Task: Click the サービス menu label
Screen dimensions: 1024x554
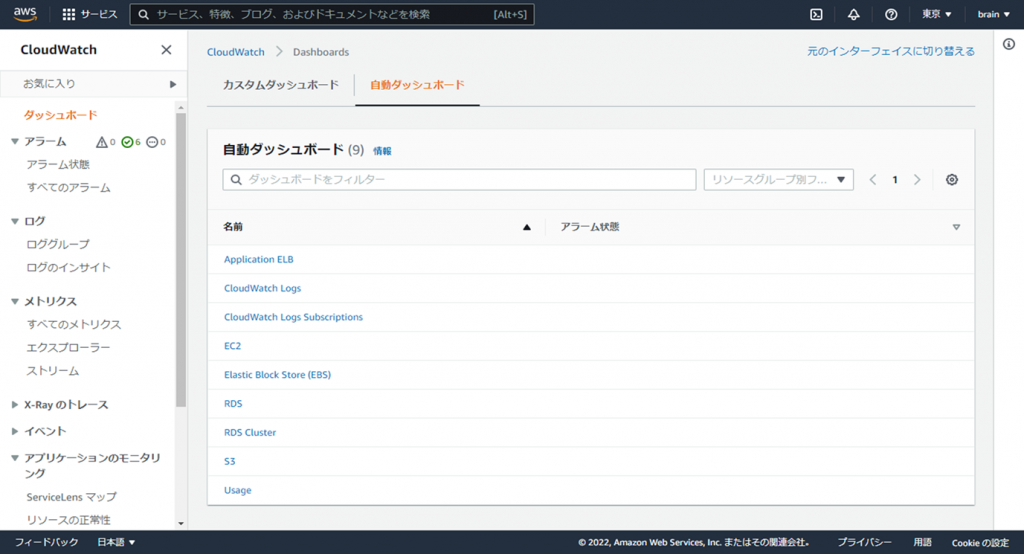Action: 99,14
